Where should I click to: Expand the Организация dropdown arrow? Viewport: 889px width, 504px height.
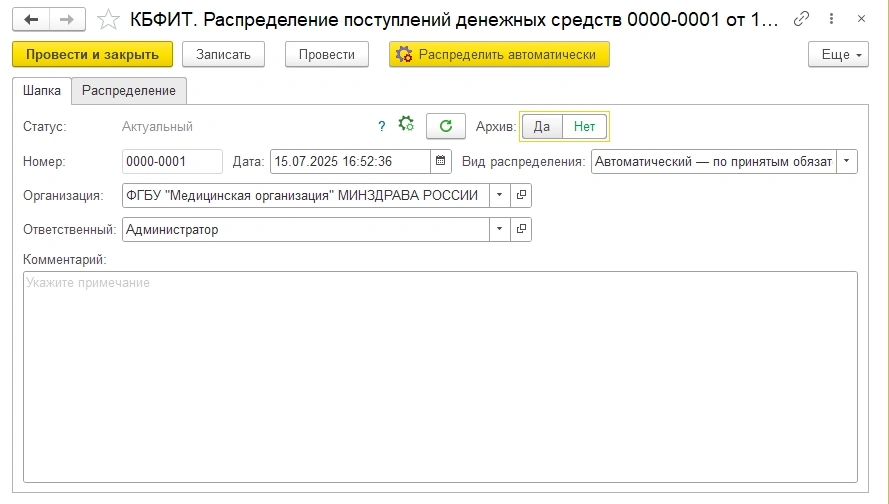point(499,195)
